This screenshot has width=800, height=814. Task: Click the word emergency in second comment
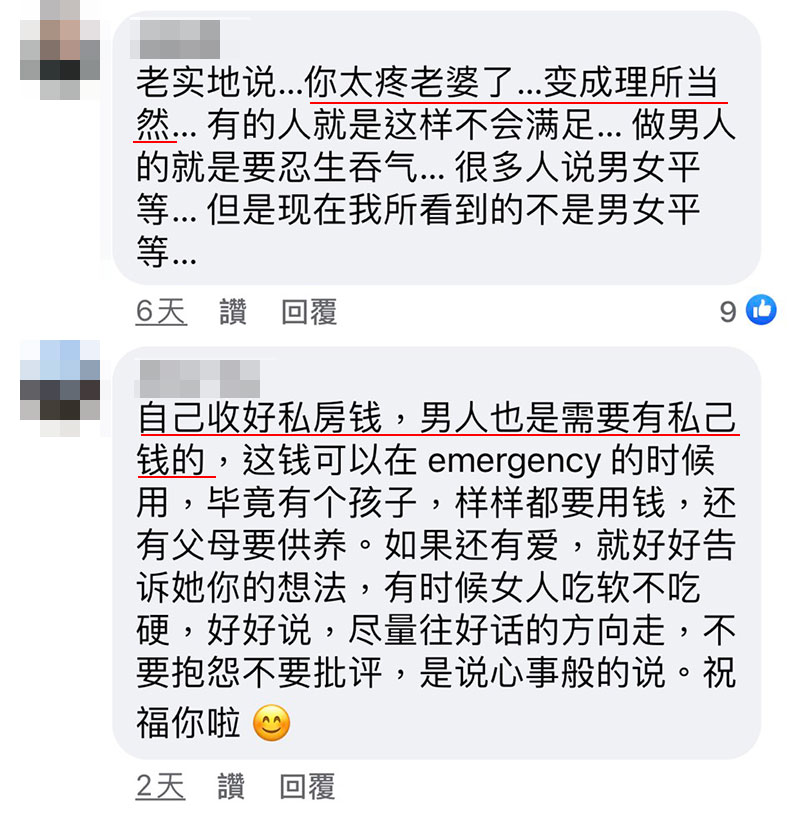pyautogui.click(x=514, y=461)
